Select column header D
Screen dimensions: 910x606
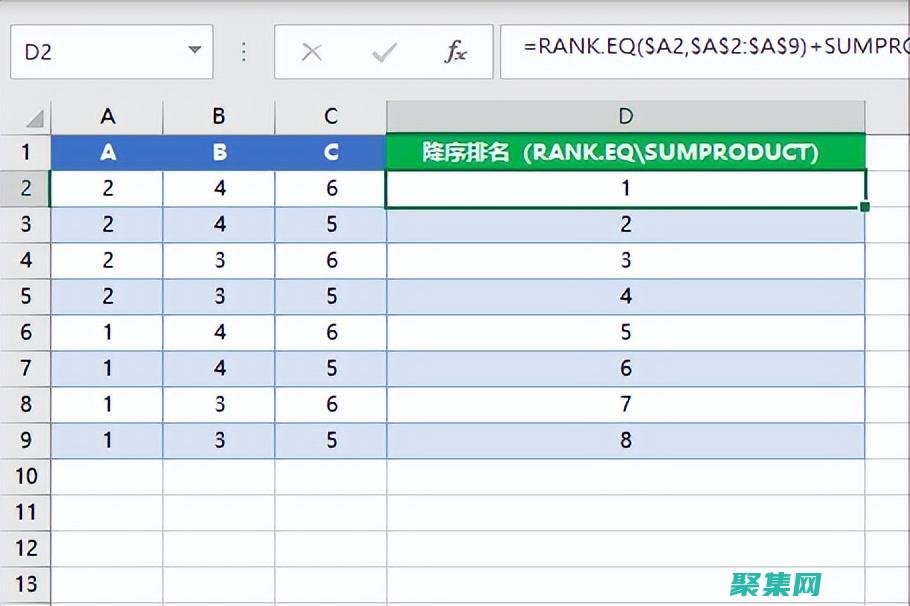(x=624, y=116)
